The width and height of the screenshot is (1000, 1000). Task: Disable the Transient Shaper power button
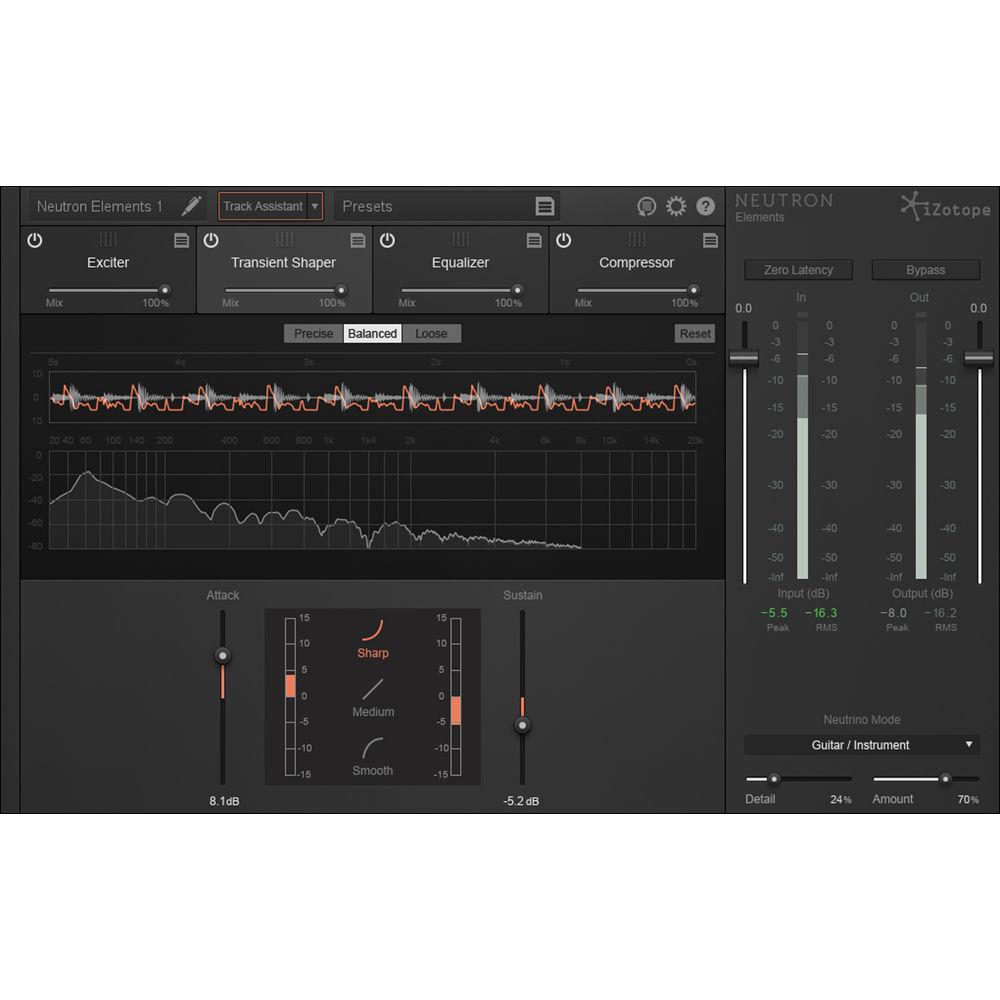pyautogui.click(x=210, y=240)
